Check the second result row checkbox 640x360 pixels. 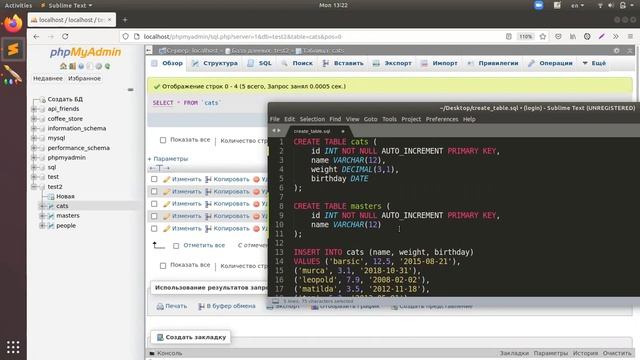154,191
